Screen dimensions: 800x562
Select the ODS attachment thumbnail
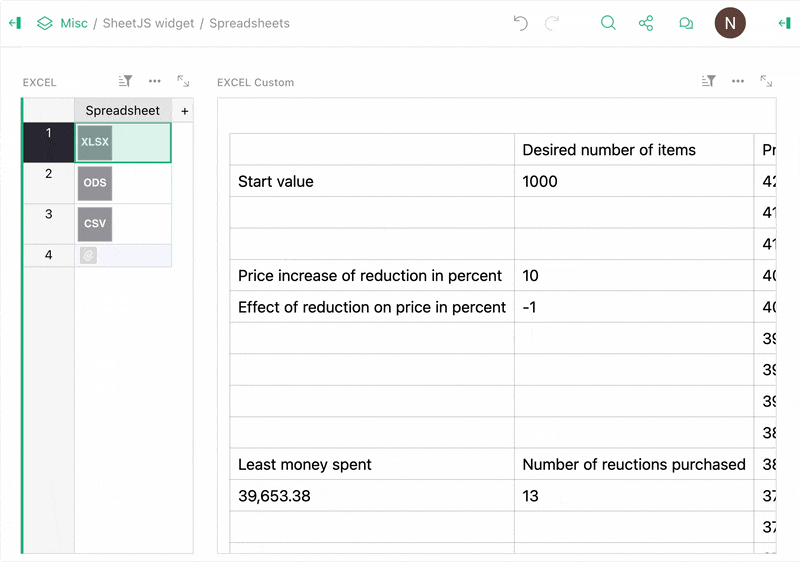(95, 184)
